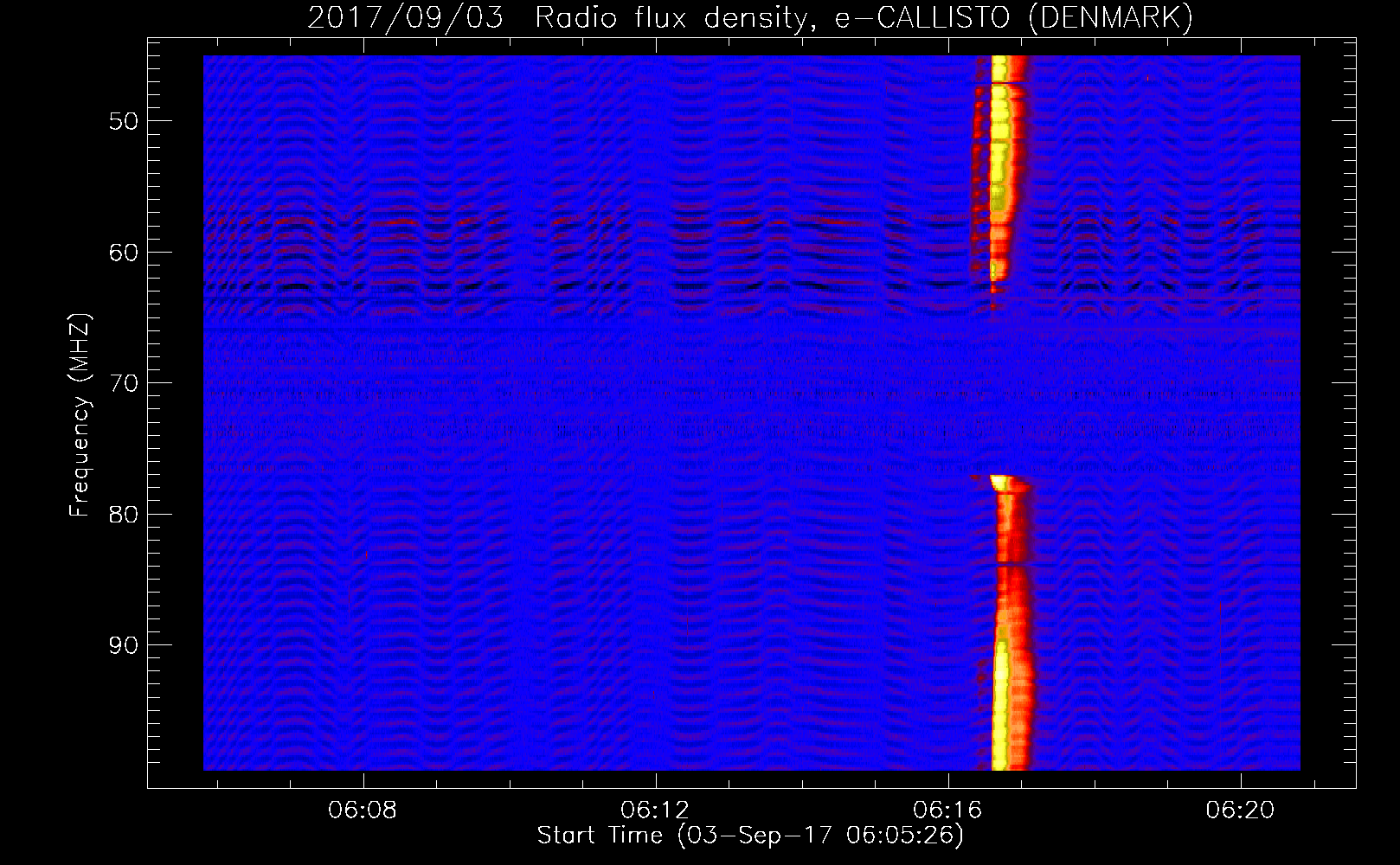Click the 60 frequency tick label
The height and width of the screenshot is (865, 1400).
pos(123,253)
